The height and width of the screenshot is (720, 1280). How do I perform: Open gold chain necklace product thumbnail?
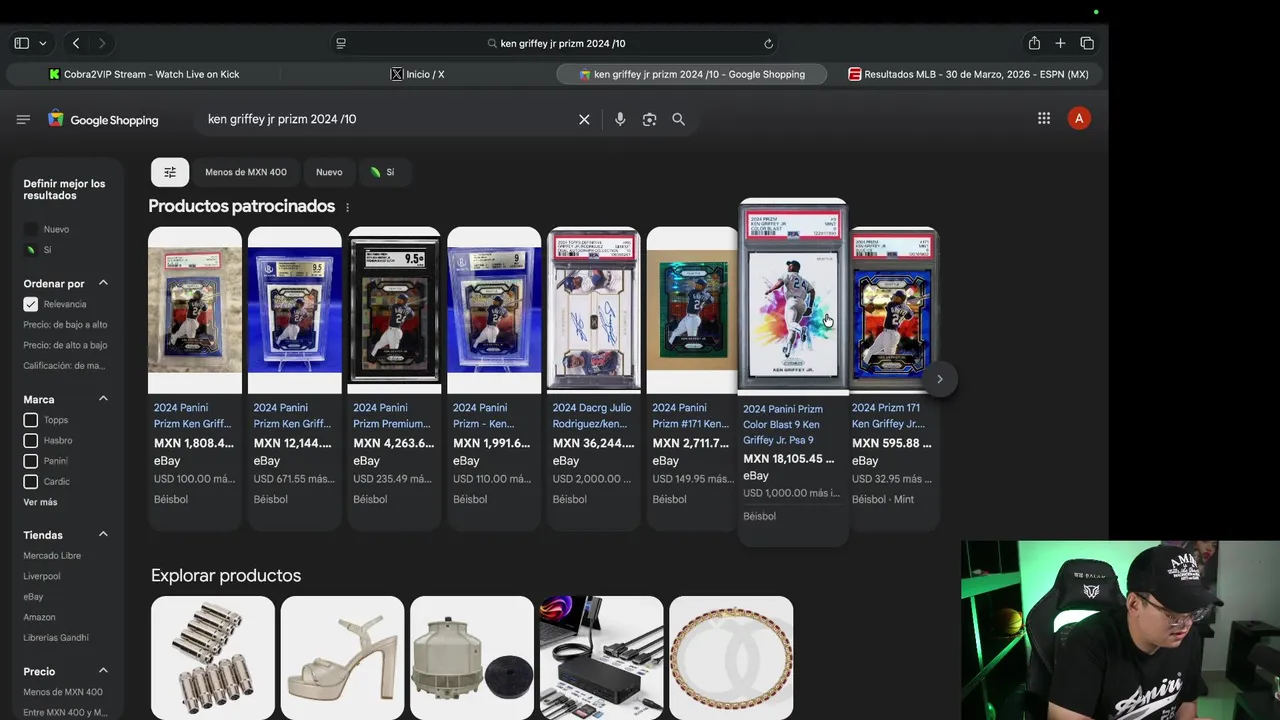coord(731,657)
